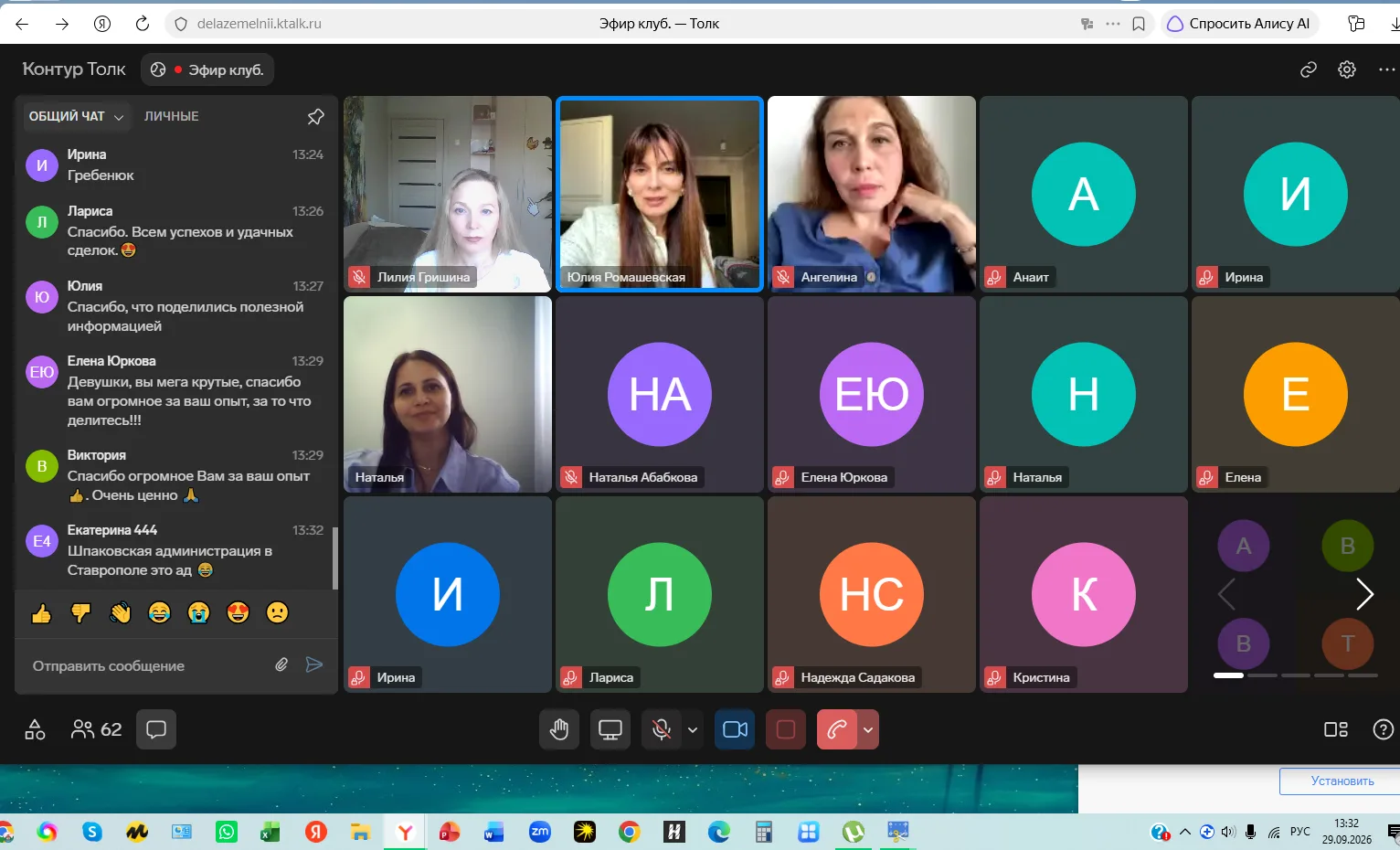Open the Эфир клуб. room tab
This screenshot has height=850, width=1400.
207,69
